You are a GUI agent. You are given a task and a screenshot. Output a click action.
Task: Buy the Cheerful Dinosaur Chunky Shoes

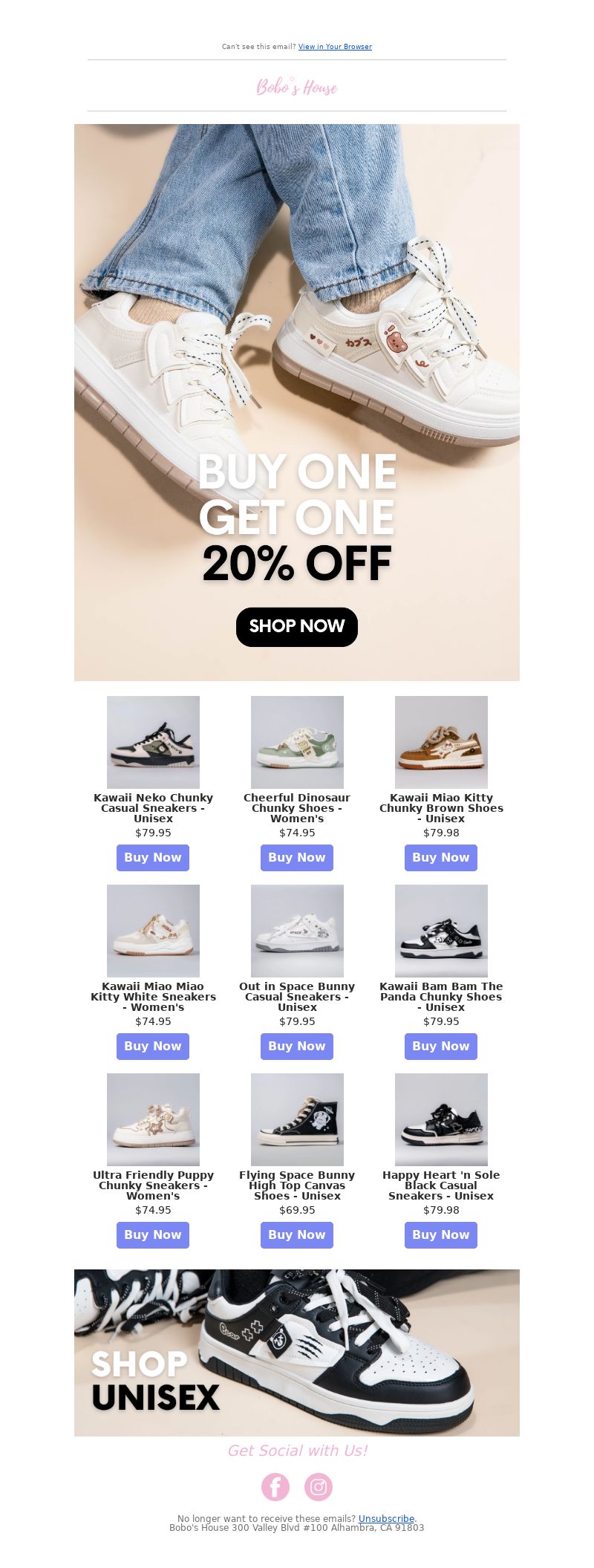297,857
